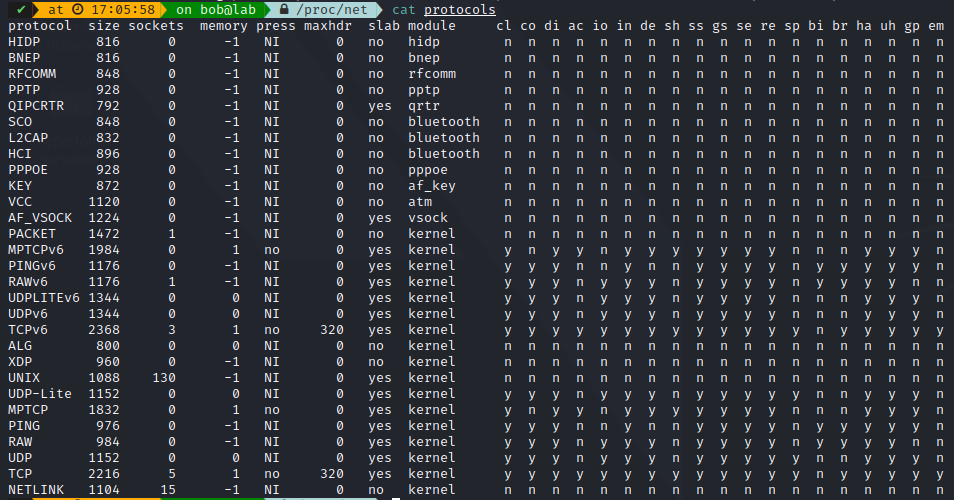Screen dimensions: 954x500
Task: Click protocol name TCPv6
Action: click(x=28, y=330)
